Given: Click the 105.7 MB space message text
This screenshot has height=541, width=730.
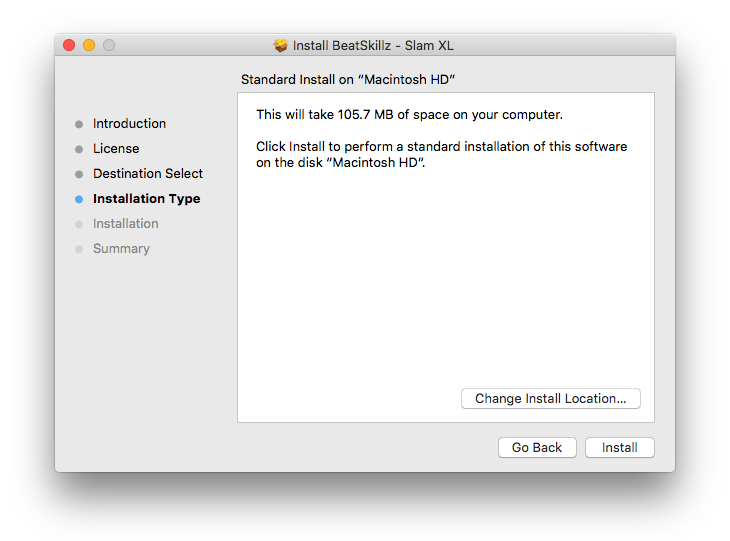Looking at the screenshot, I should click(409, 115).
